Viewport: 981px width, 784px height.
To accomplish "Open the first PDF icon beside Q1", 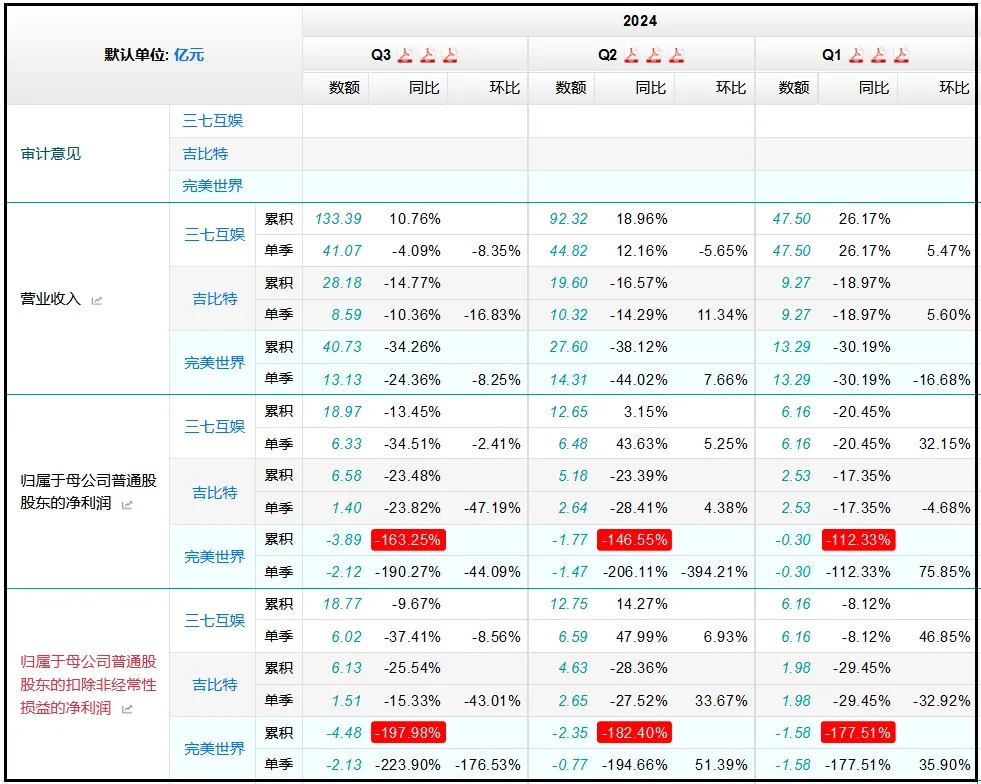I will tap(856, 55).
